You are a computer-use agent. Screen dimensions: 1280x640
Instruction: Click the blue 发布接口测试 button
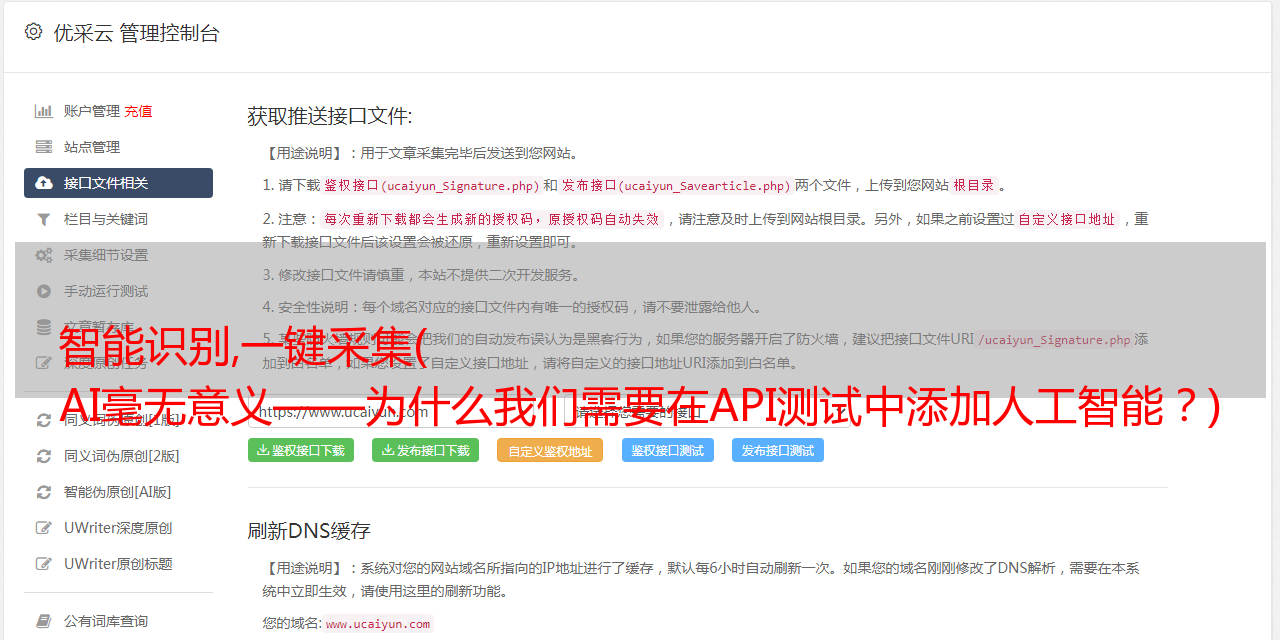[x=778, y=450]
